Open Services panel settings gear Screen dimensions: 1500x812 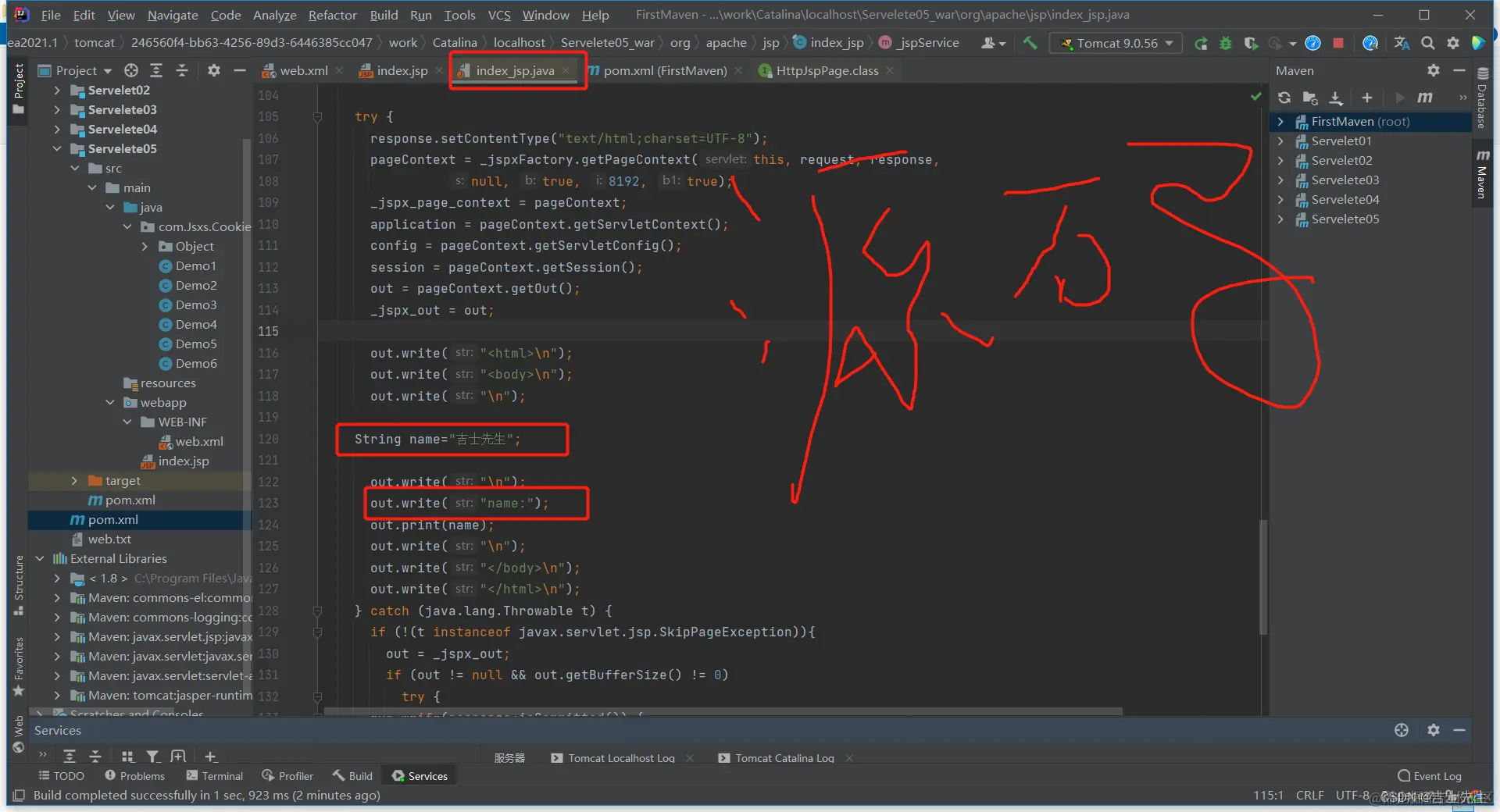(1434, 730)
